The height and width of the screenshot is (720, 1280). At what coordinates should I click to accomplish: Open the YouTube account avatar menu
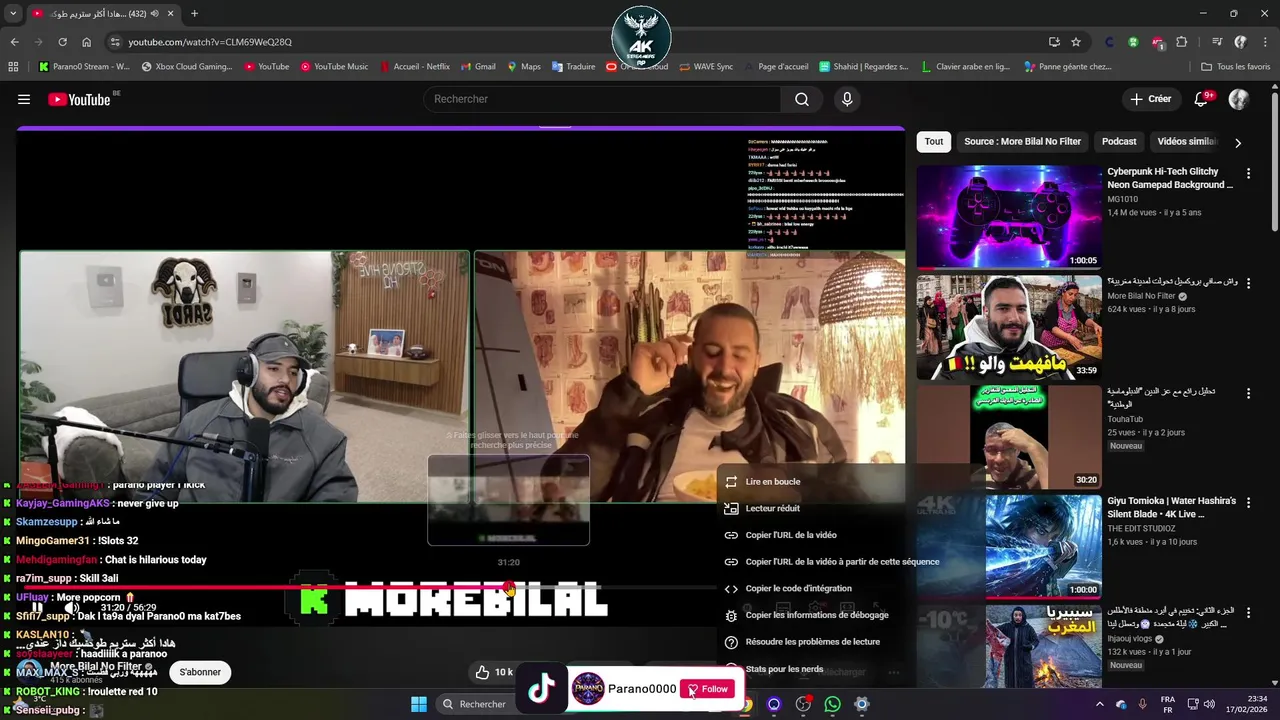(1239, 99)
